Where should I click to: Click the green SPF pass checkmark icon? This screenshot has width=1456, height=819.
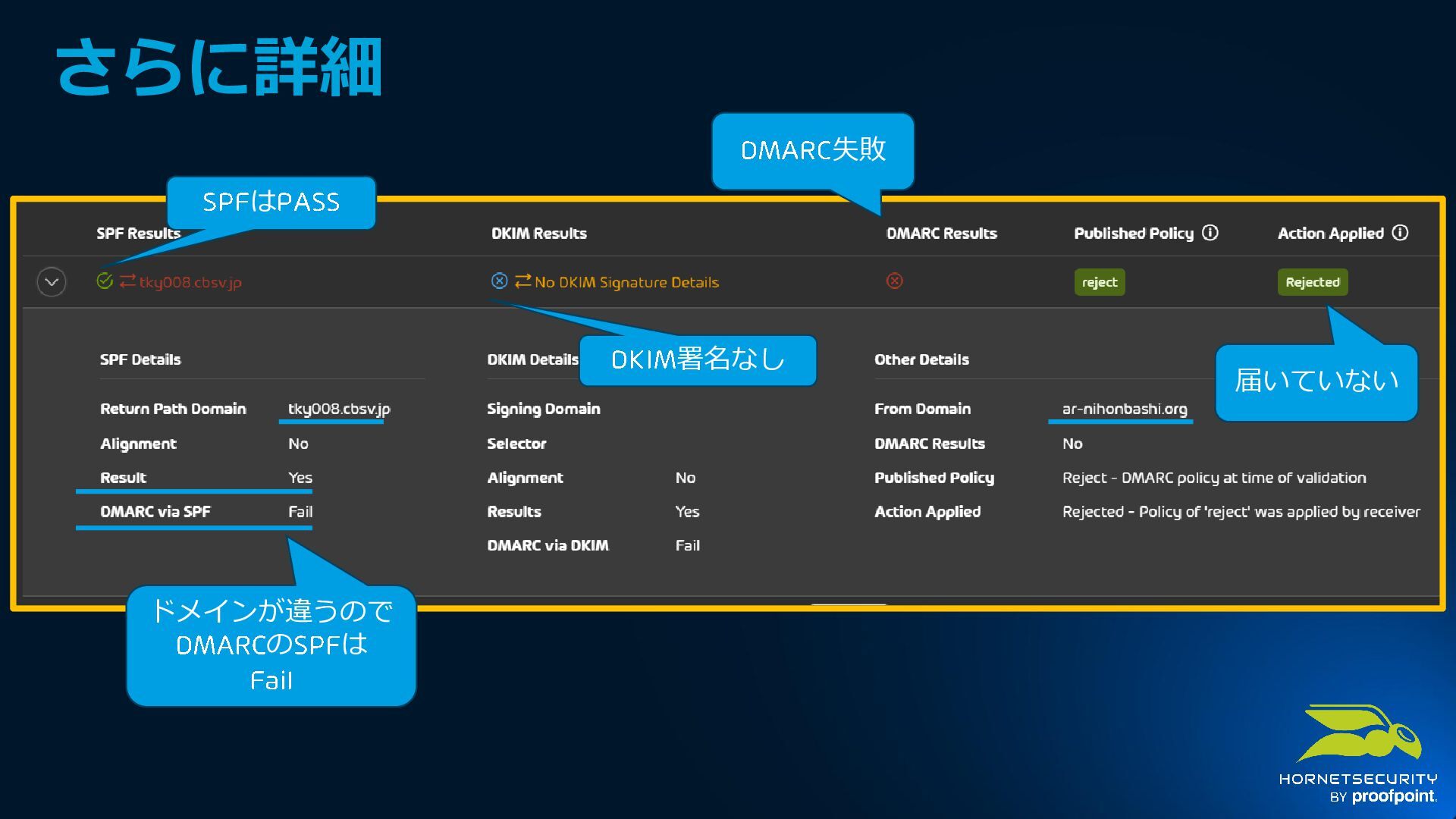(105, 281)
